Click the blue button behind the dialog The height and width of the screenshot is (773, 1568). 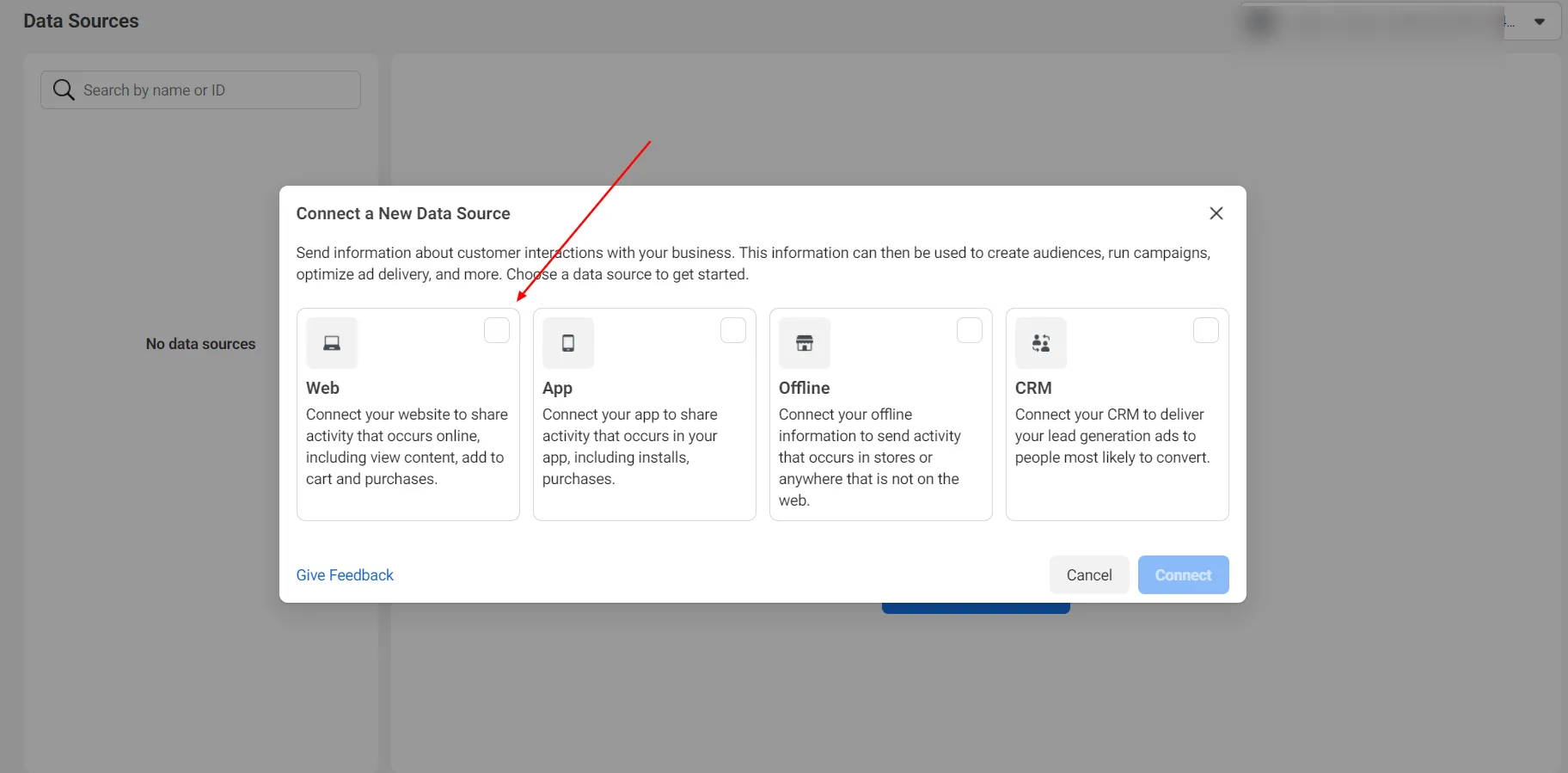pyautogui.click(x=976, y=608)
